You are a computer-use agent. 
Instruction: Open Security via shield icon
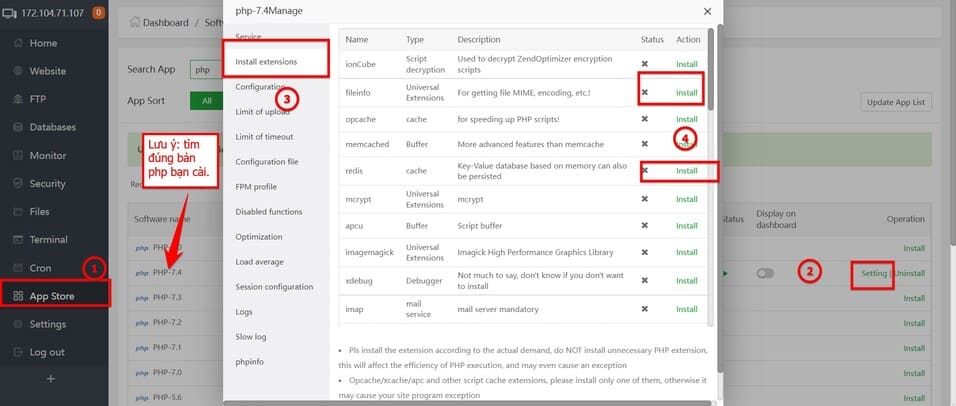click(16, 184)
